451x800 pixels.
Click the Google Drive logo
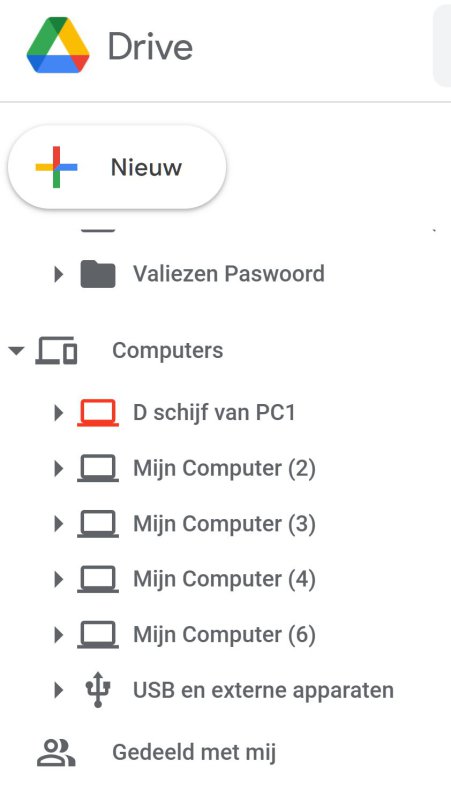(58, 45)
